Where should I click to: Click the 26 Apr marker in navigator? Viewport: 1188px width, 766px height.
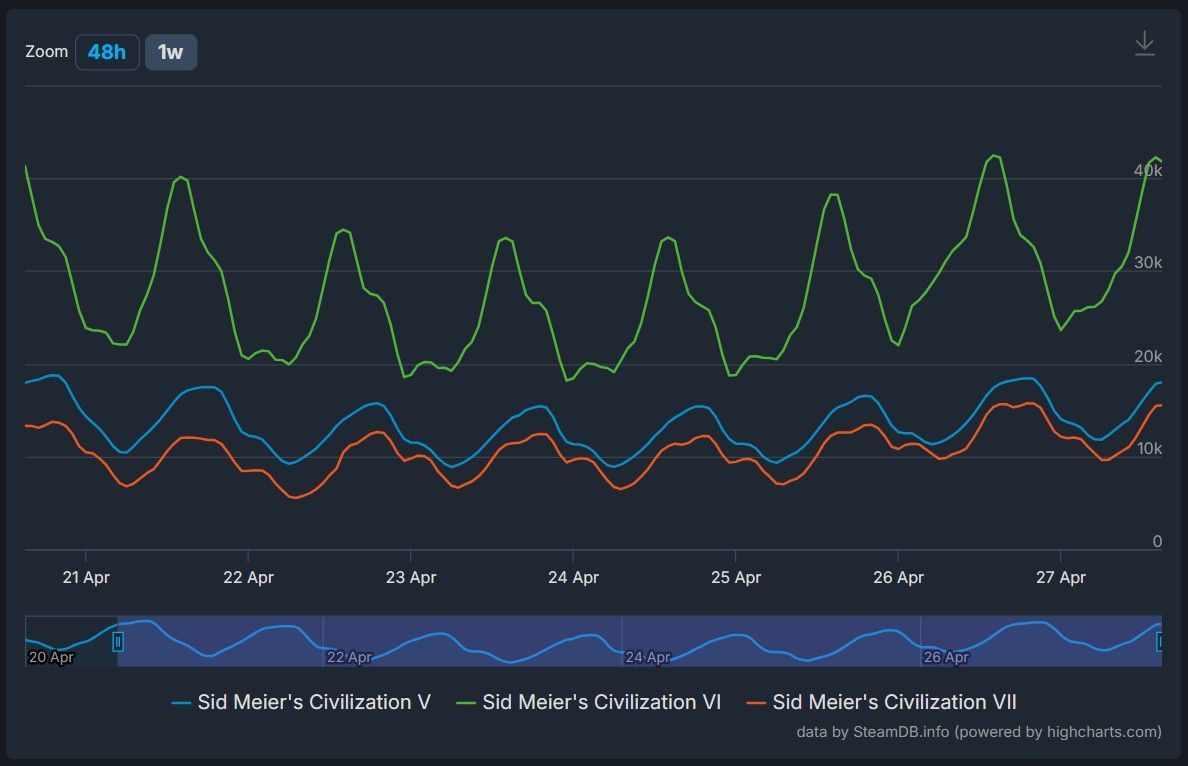[x=945, y=657]
